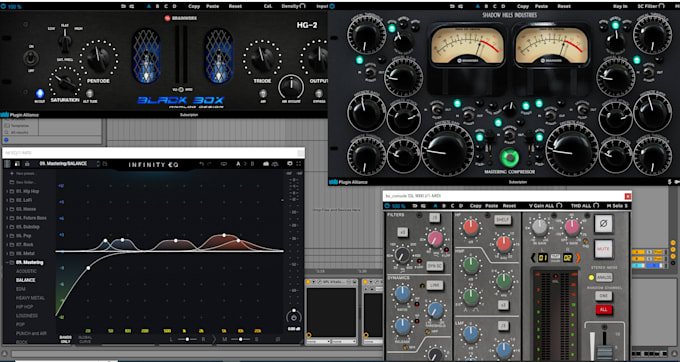Click the dollar icon in Shadow Hills footer
This screenshot has height=362, width=680.
point(670,182)
